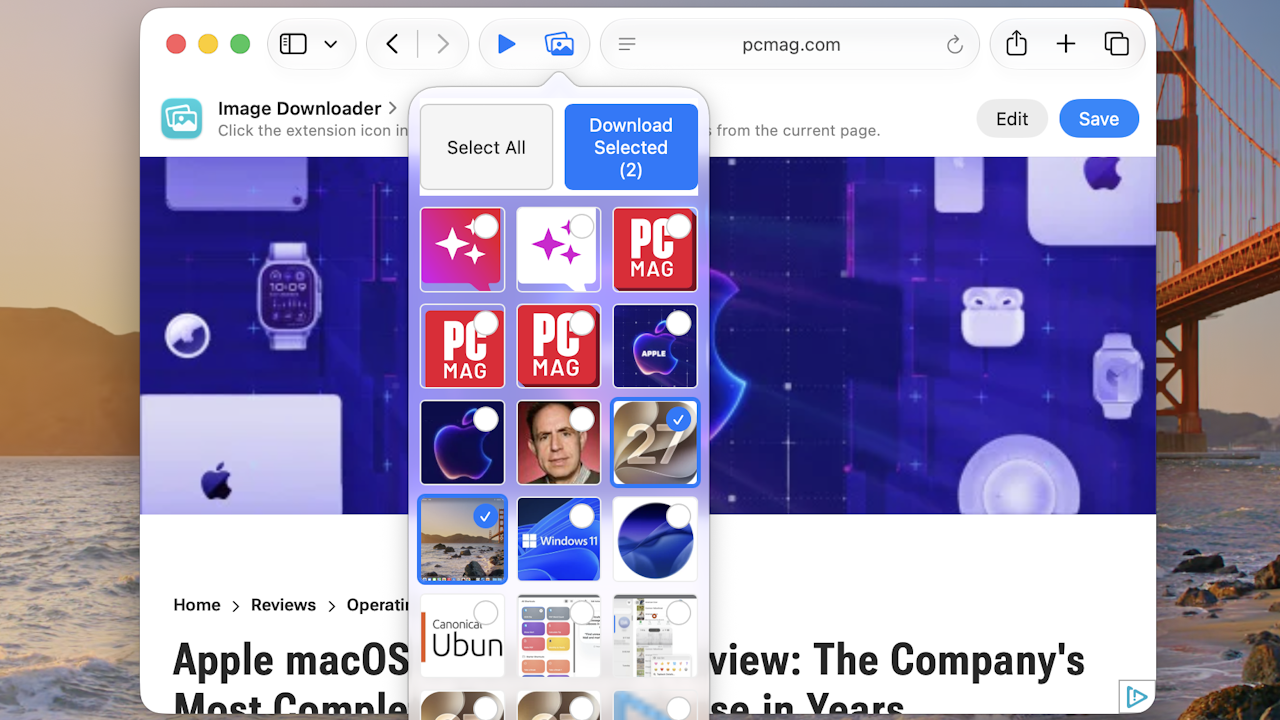Deselect the macOS 27 image

[655, 442]
